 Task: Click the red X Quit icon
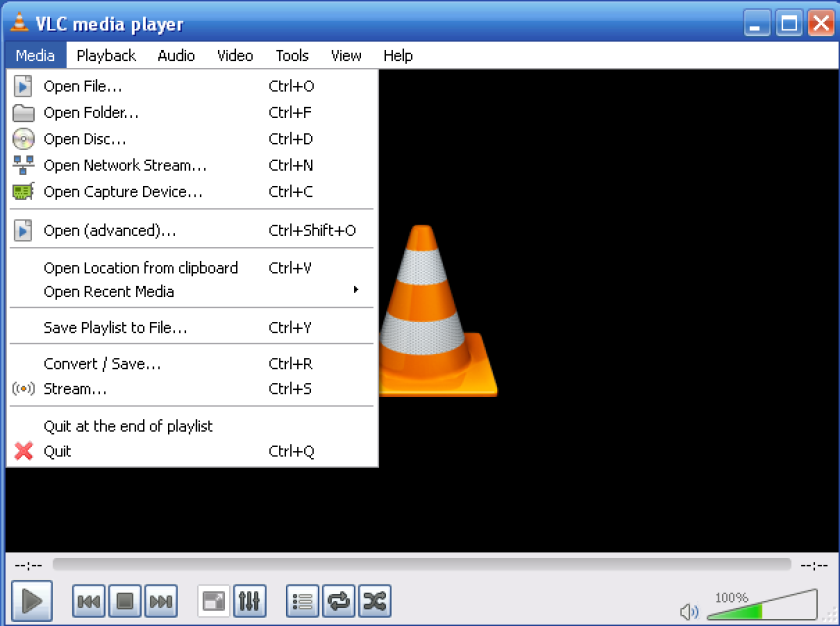point(23,451)
